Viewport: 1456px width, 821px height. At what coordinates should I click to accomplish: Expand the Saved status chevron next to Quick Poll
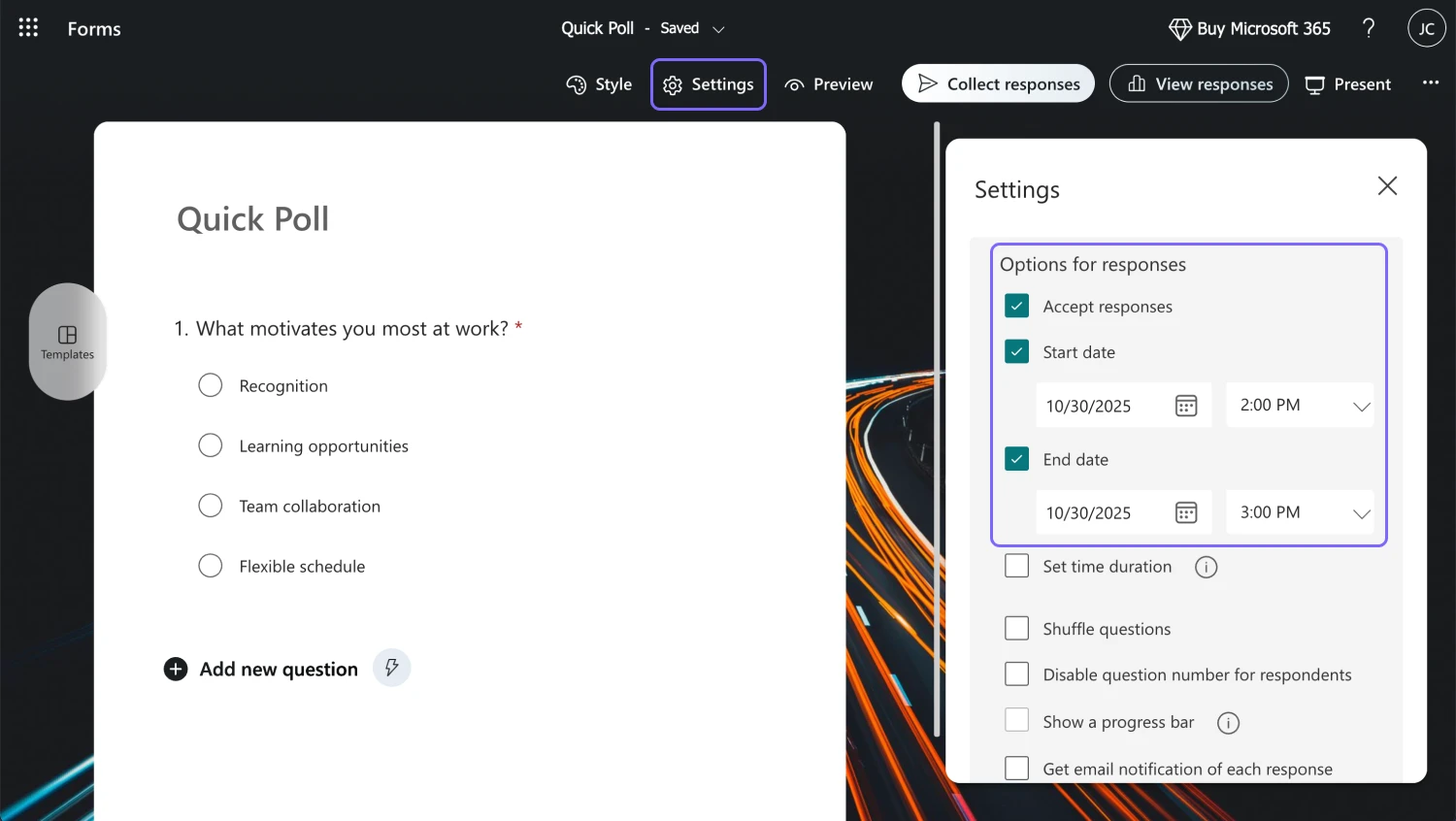pyautogui.click(x=718, y=29)
